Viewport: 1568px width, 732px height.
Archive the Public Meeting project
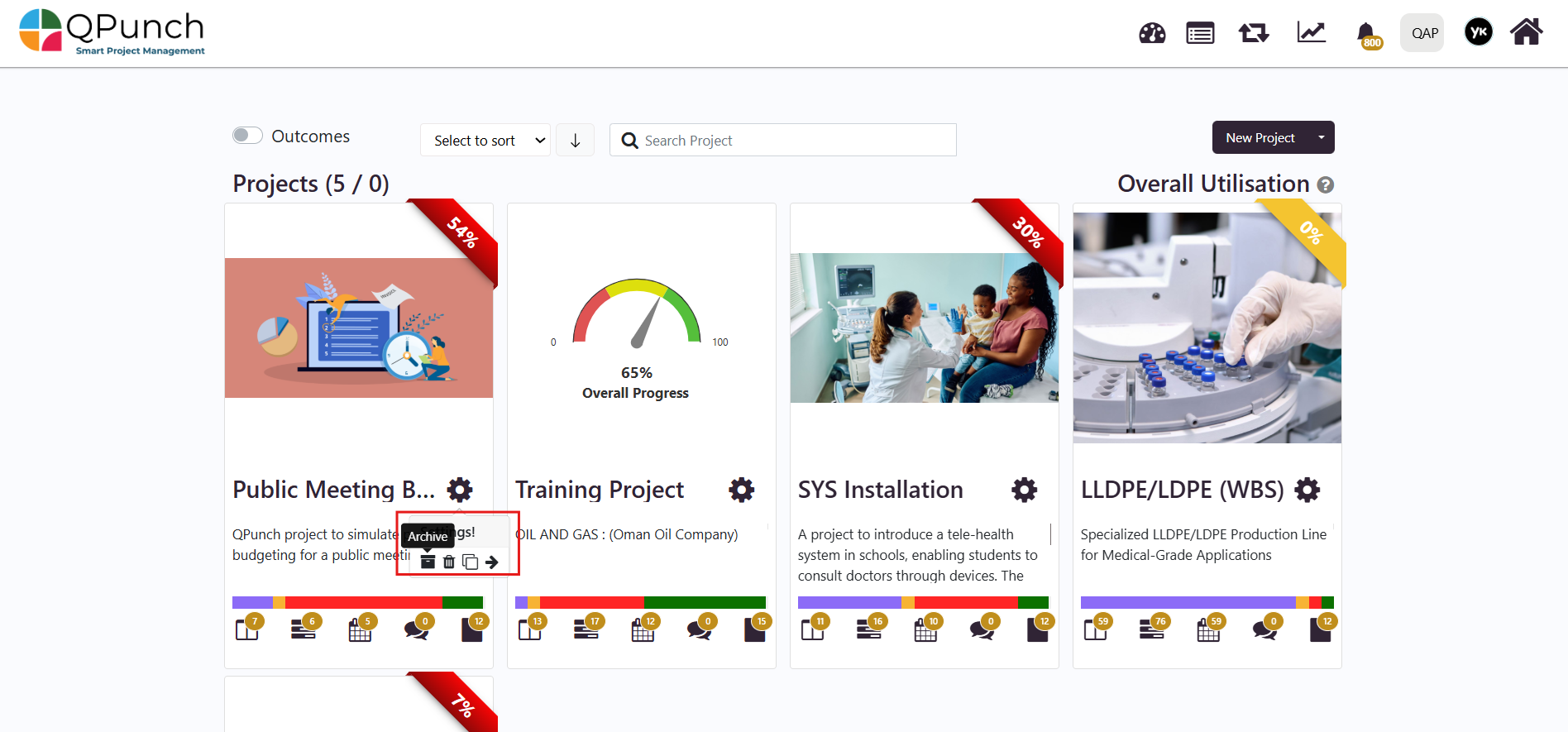point(428,562)
